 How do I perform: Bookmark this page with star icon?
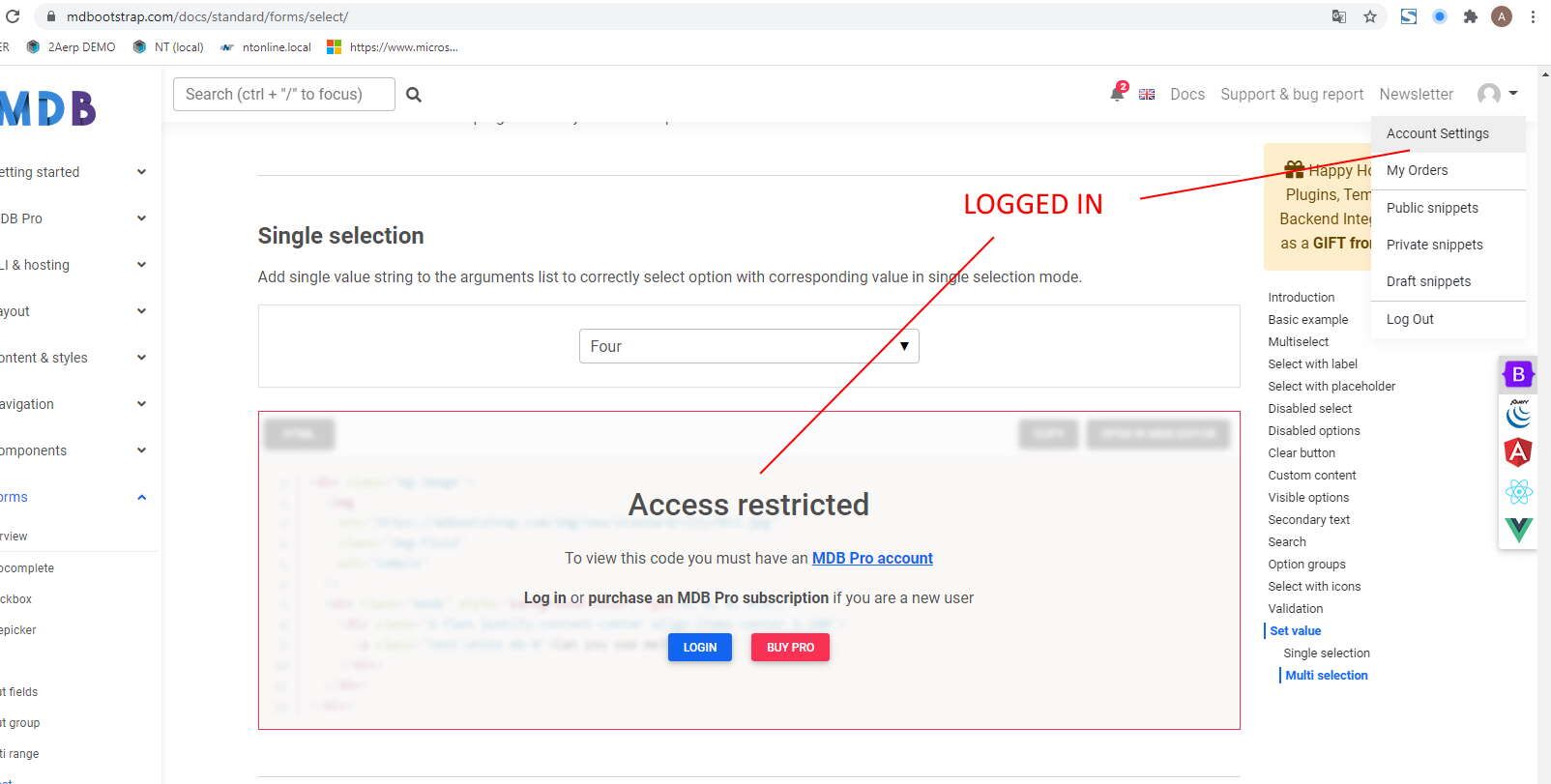tap(1370, 16)
